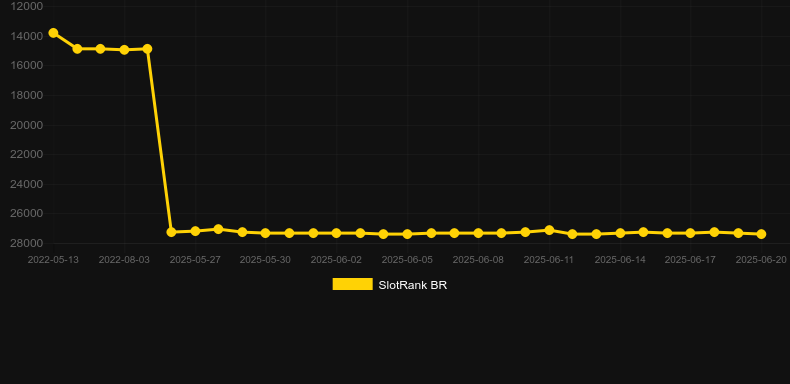Select the data point above 2025-06-02
Image resolution: width=790 pixels, height=384 pixels.
pos(336,233)
